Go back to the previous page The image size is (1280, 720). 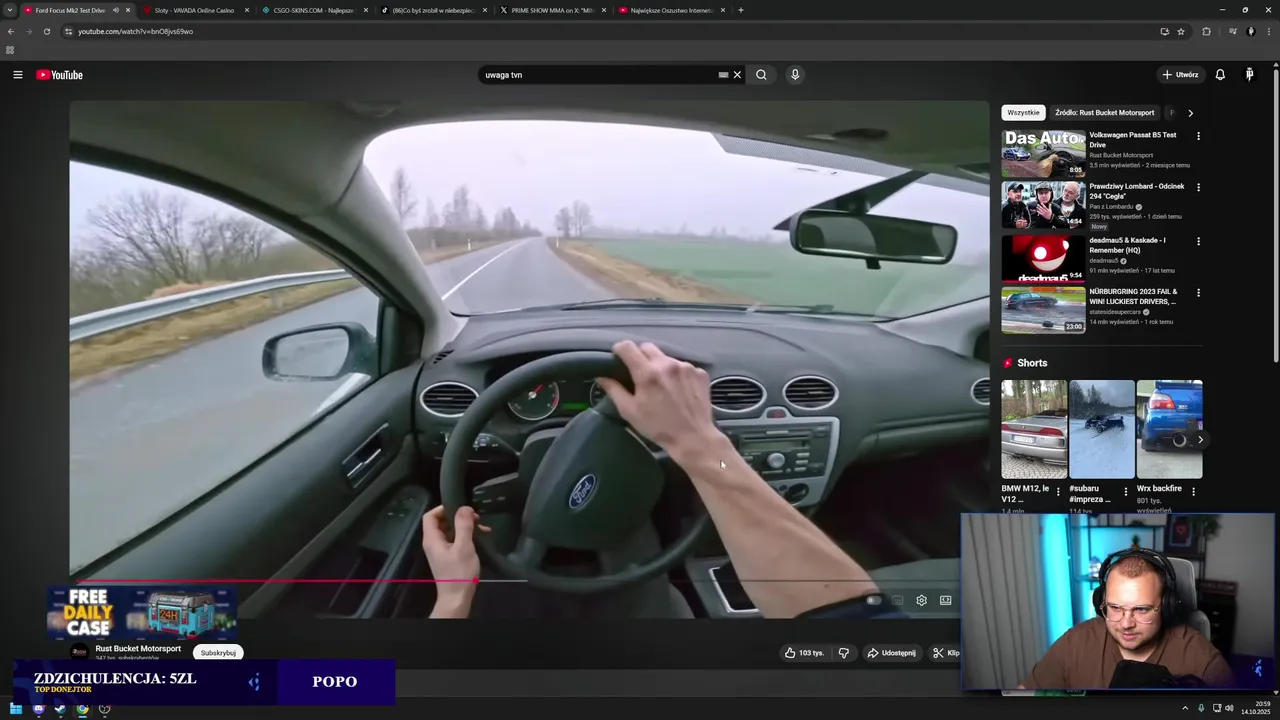tap(11, 31)
